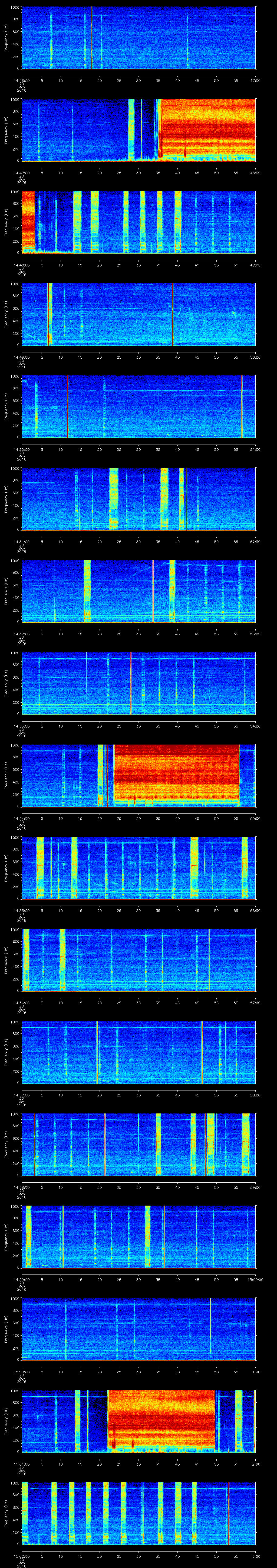
Task: Select the spectrogram starting at 14:57:00
Action: point(138,1052)
